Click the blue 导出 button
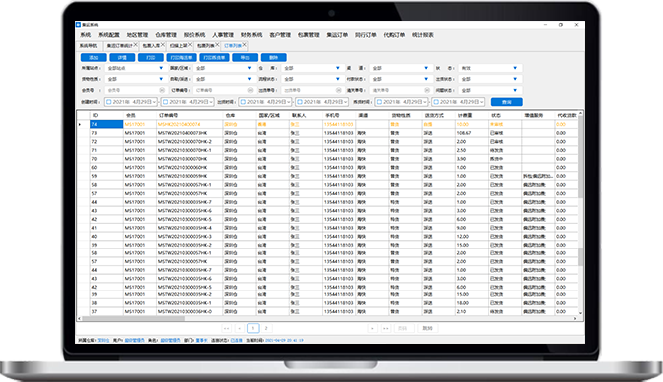The image size is (663, 382). pyautogui.click(x=245, y=58)
